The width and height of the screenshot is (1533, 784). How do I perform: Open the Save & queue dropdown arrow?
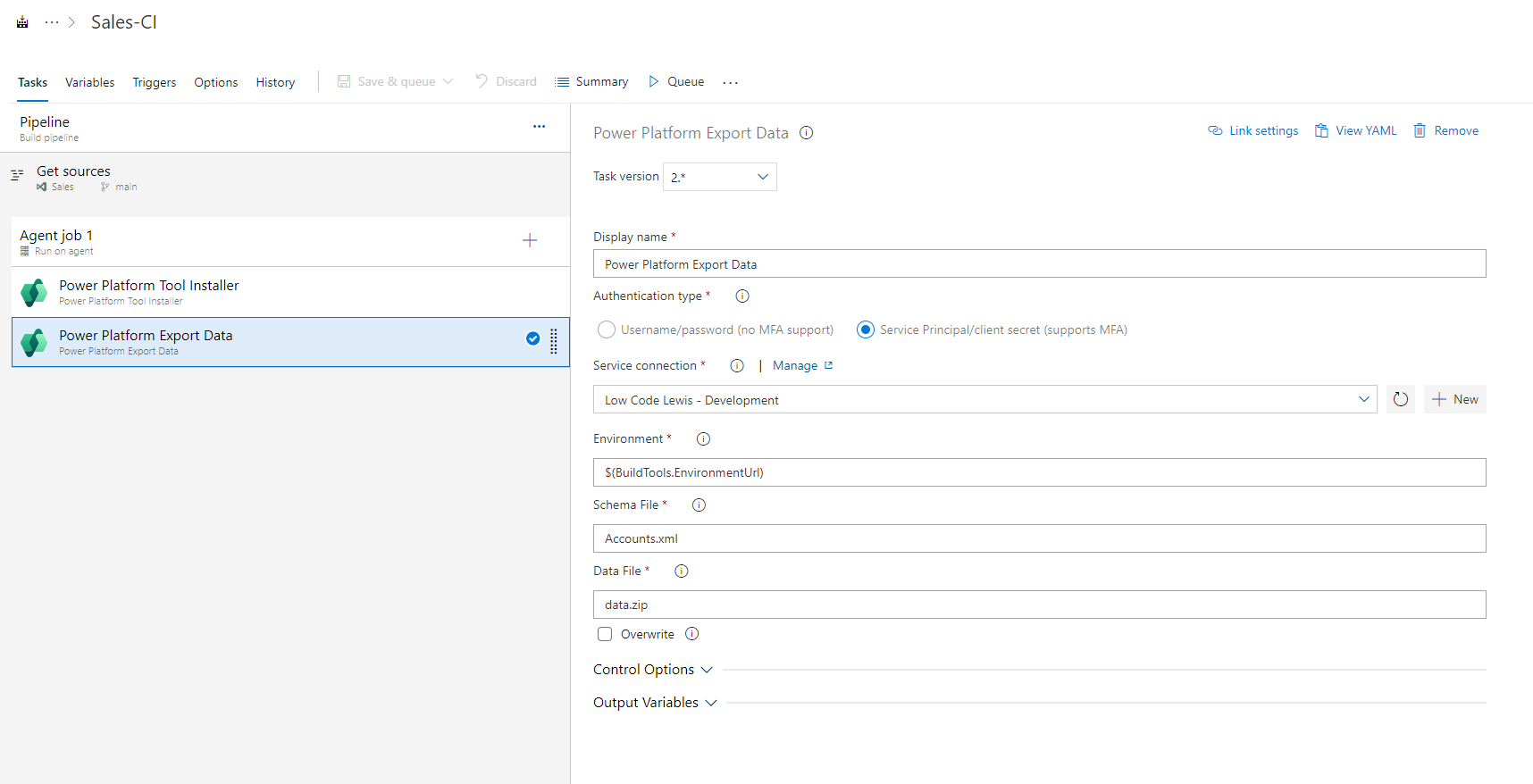click(448, 81)
